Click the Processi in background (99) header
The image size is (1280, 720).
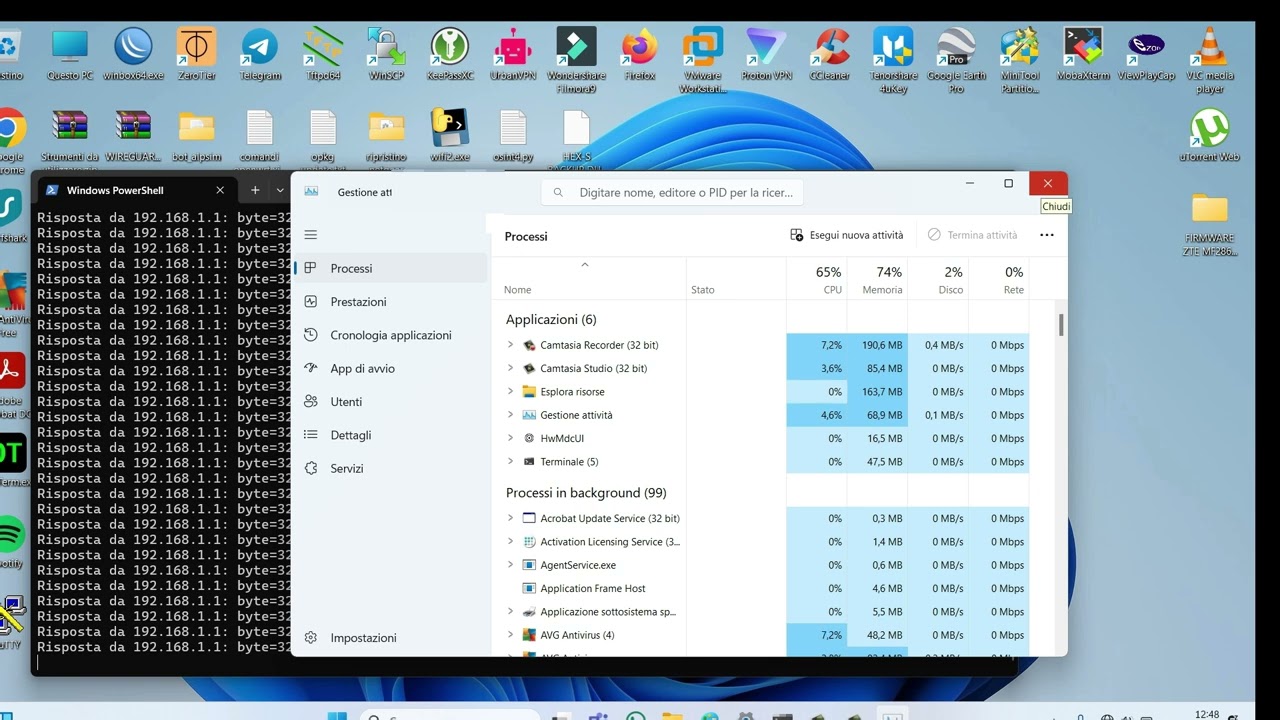coord(586,492)
